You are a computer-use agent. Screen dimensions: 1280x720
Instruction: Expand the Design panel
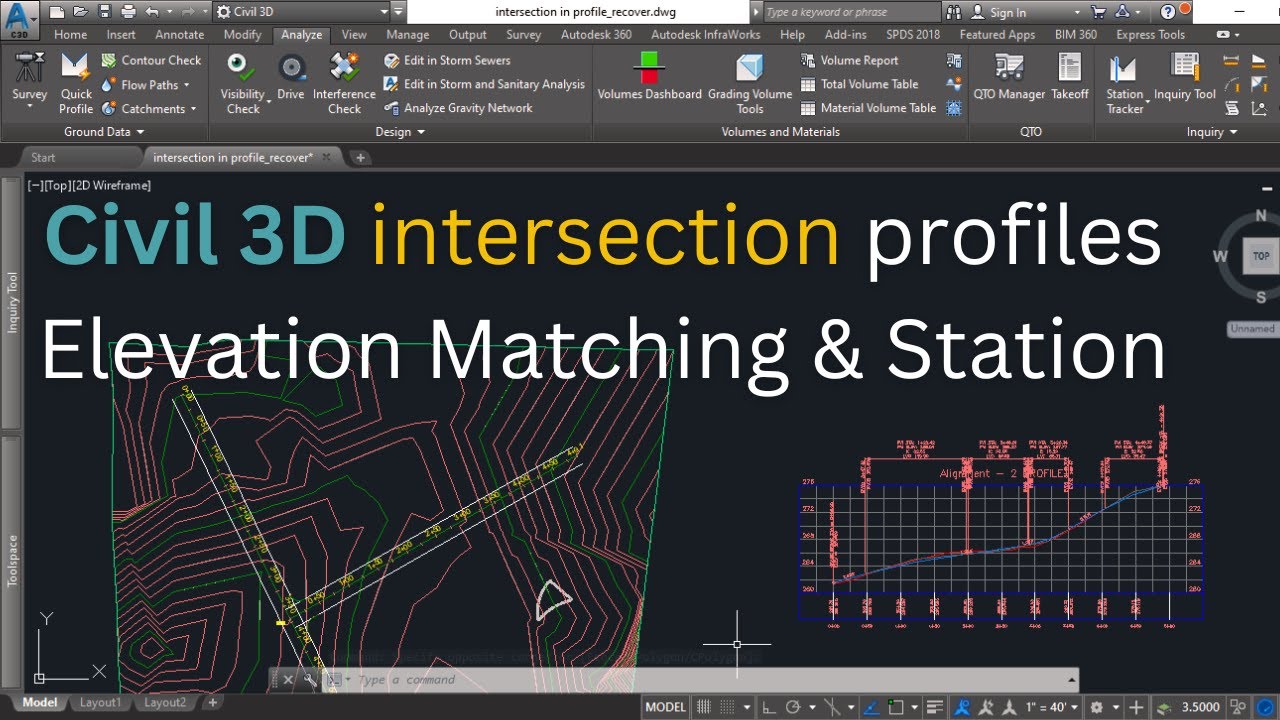click(400, 131)
